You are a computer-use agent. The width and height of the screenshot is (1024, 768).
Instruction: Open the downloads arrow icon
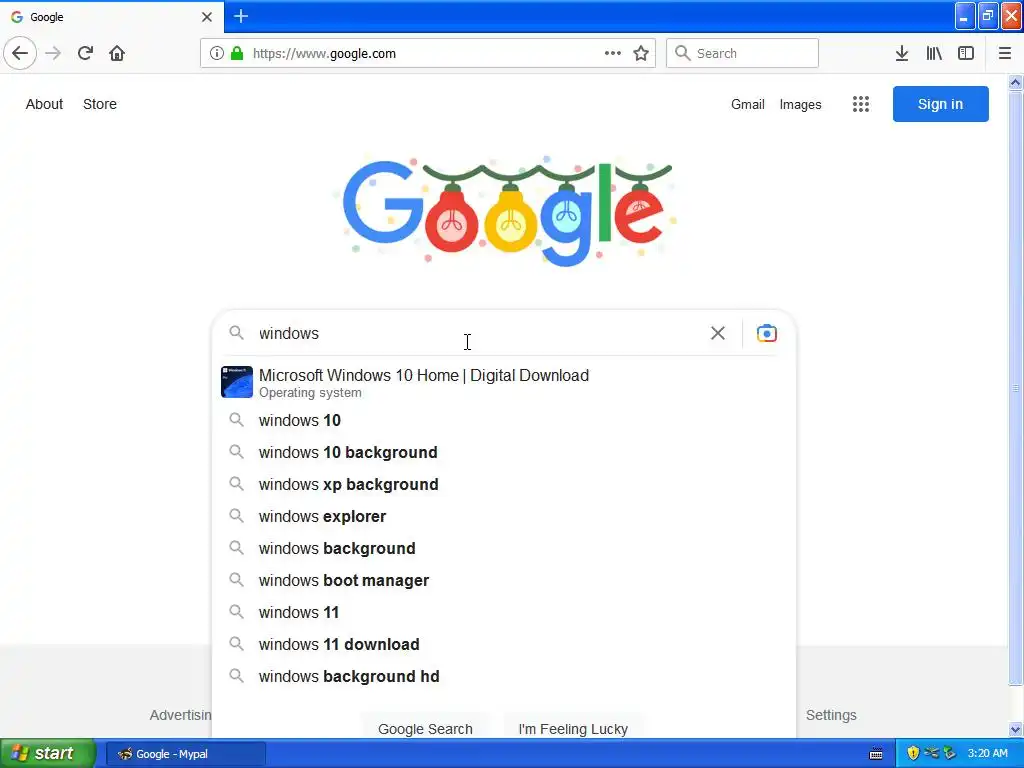[902, 54]
